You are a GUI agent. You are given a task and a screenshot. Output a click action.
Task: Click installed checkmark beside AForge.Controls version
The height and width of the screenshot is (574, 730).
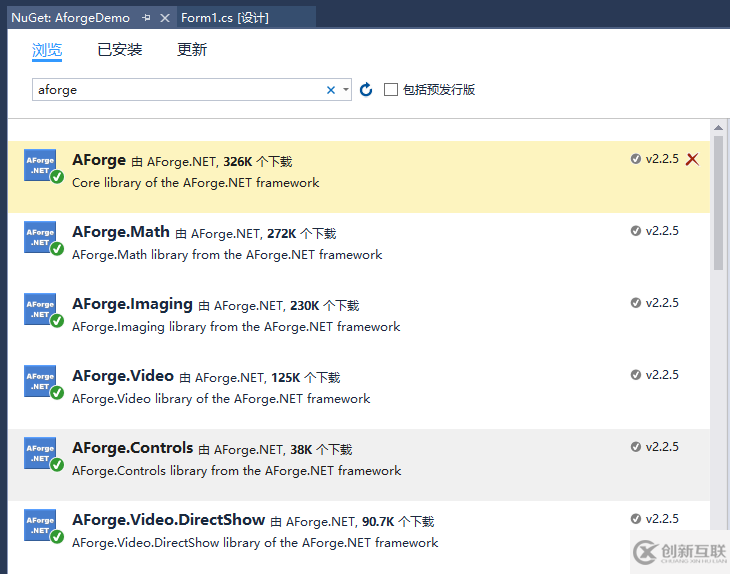click(635, 447)
